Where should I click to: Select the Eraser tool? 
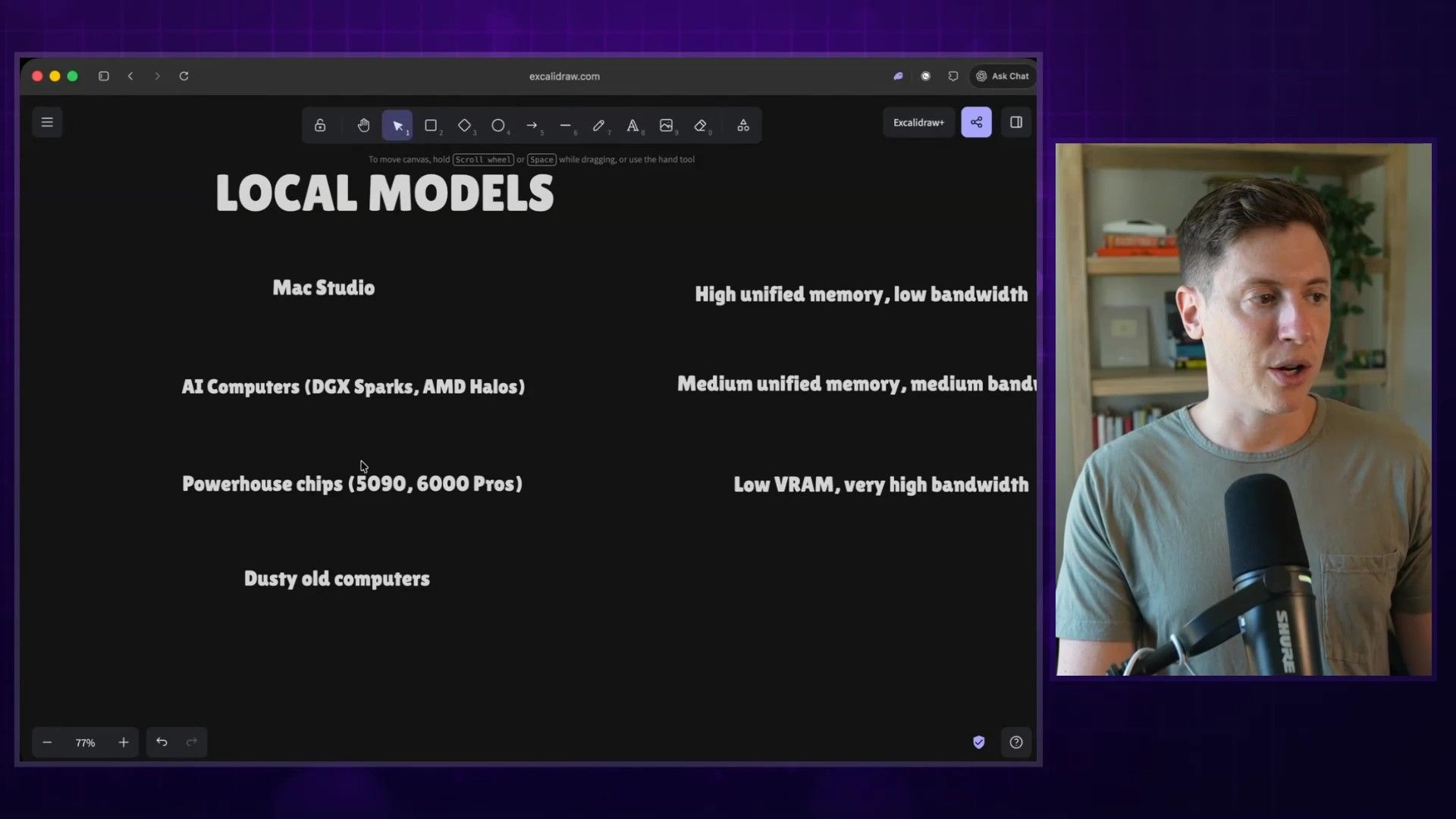click(701, 125)
